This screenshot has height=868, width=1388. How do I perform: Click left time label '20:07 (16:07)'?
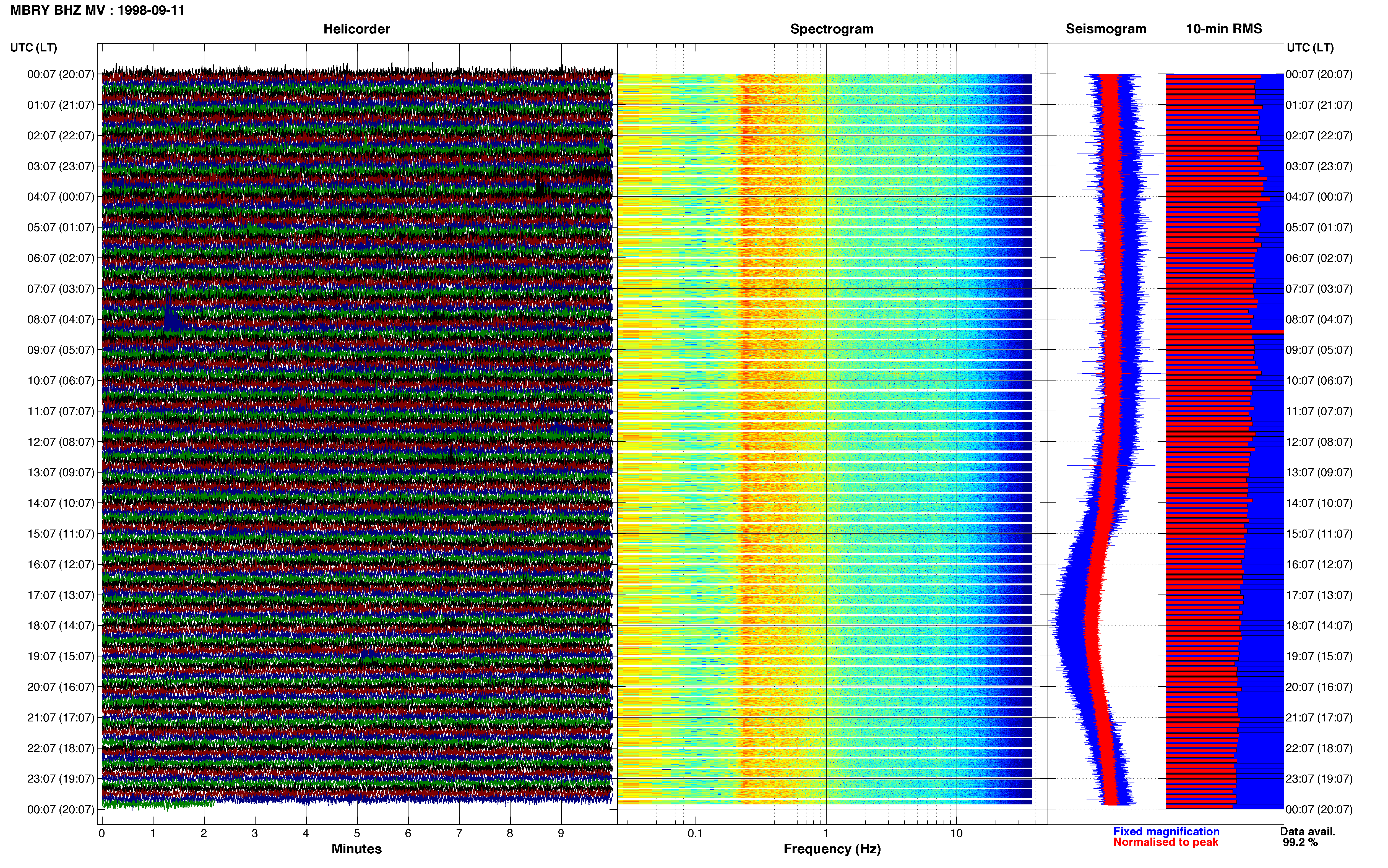pyautogui.click(x=61, y=687)
